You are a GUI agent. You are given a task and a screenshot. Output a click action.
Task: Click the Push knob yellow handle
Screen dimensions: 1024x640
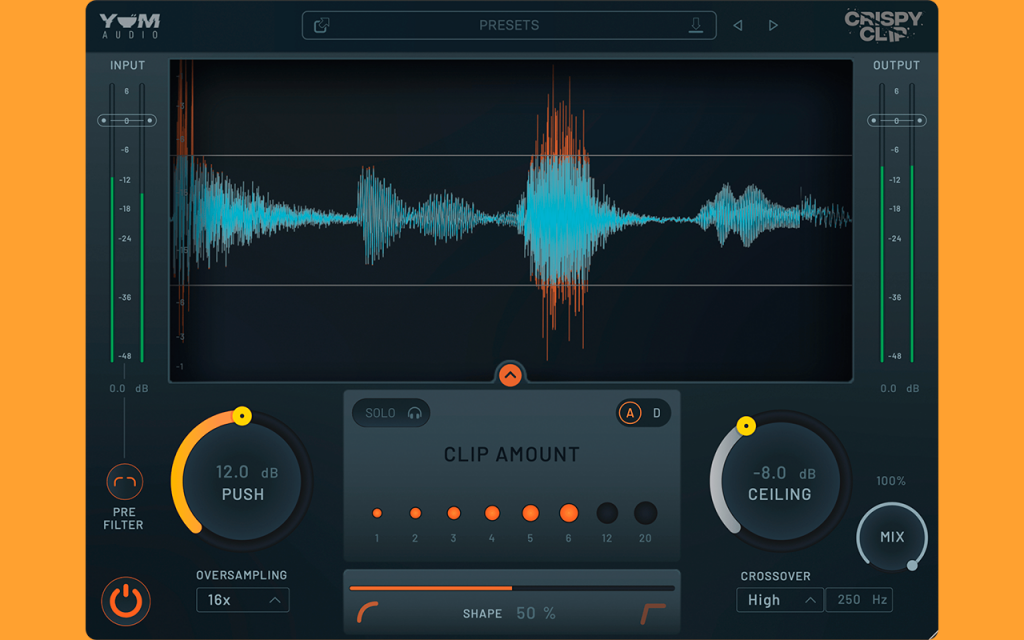[x=242, y=416]
